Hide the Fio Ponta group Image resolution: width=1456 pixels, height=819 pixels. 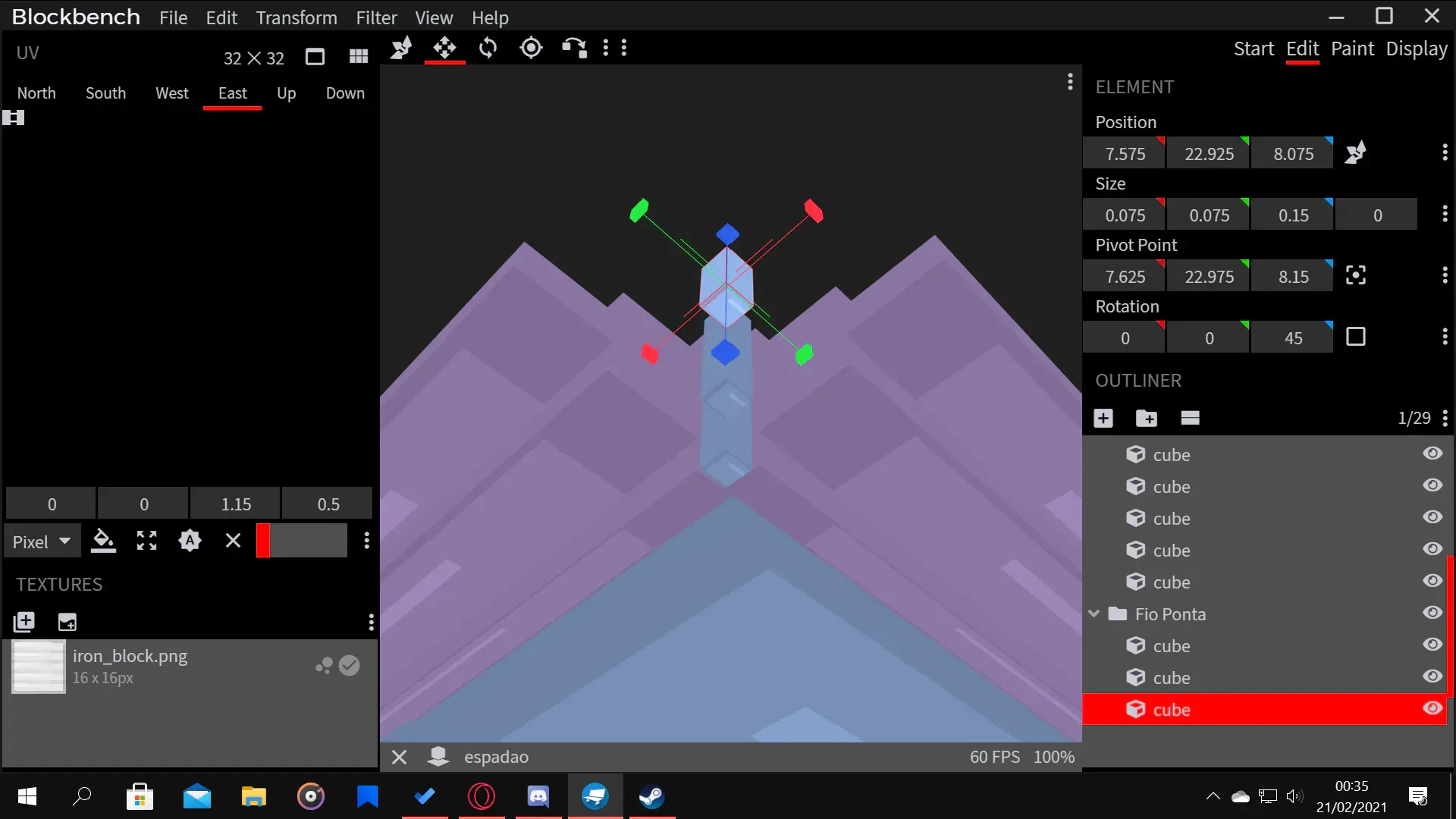click(x=1432, y=613)
